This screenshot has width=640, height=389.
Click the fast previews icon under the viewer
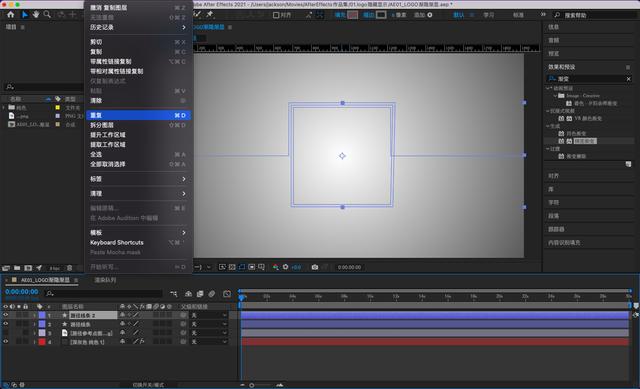coord(222,267)
